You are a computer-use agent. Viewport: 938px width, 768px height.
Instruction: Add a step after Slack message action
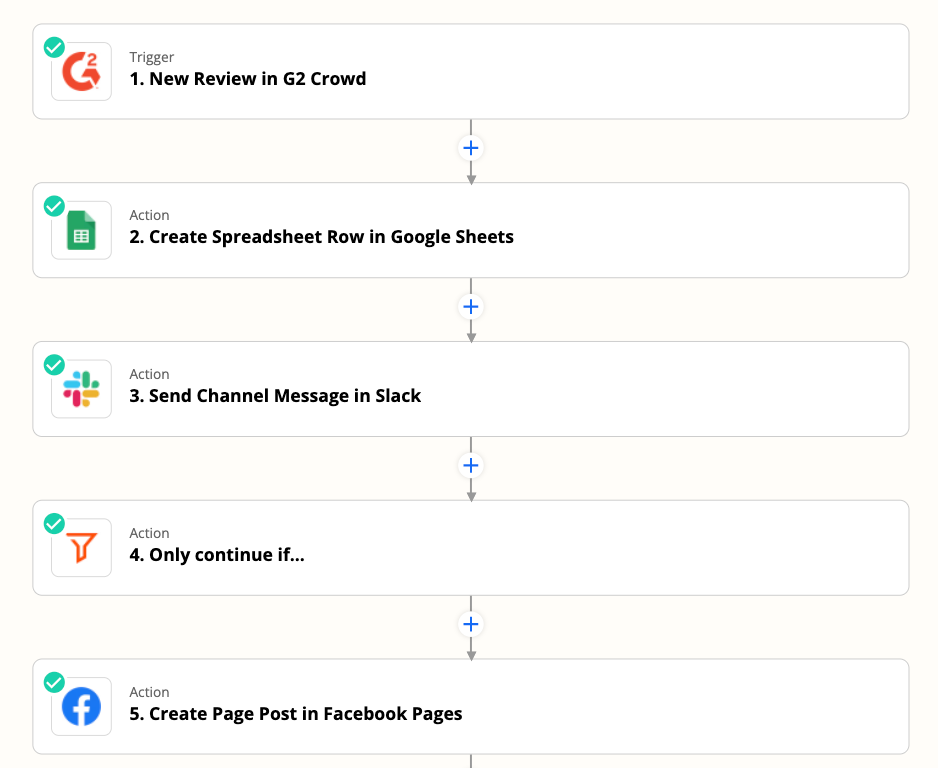tap(471, 465)
